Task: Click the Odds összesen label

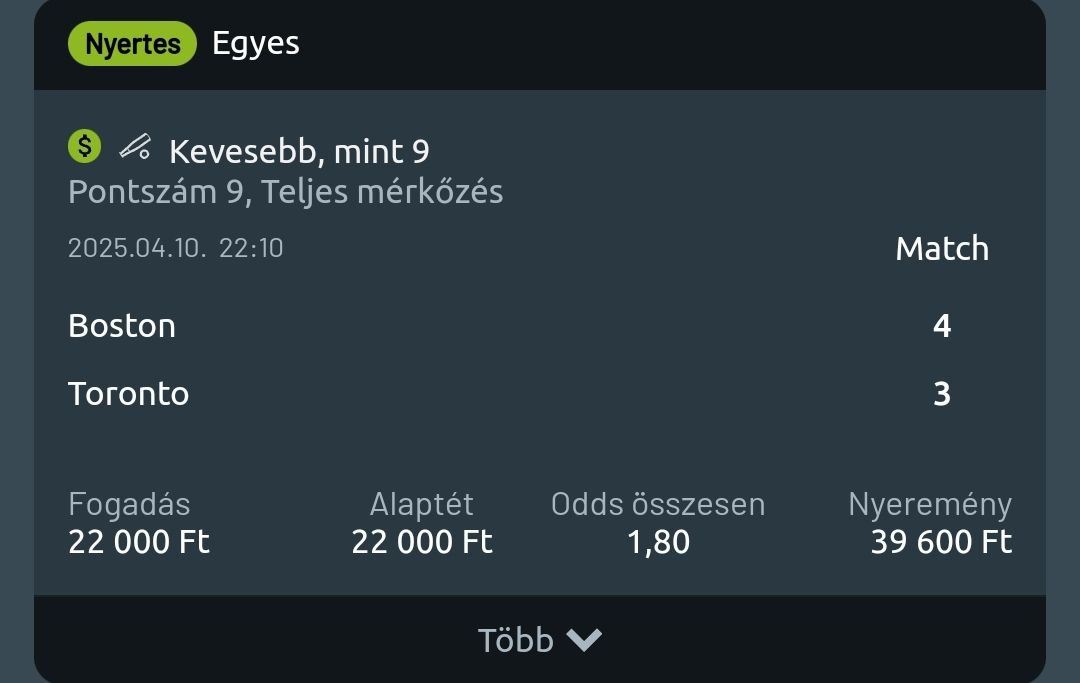Action: coord(658,505)
